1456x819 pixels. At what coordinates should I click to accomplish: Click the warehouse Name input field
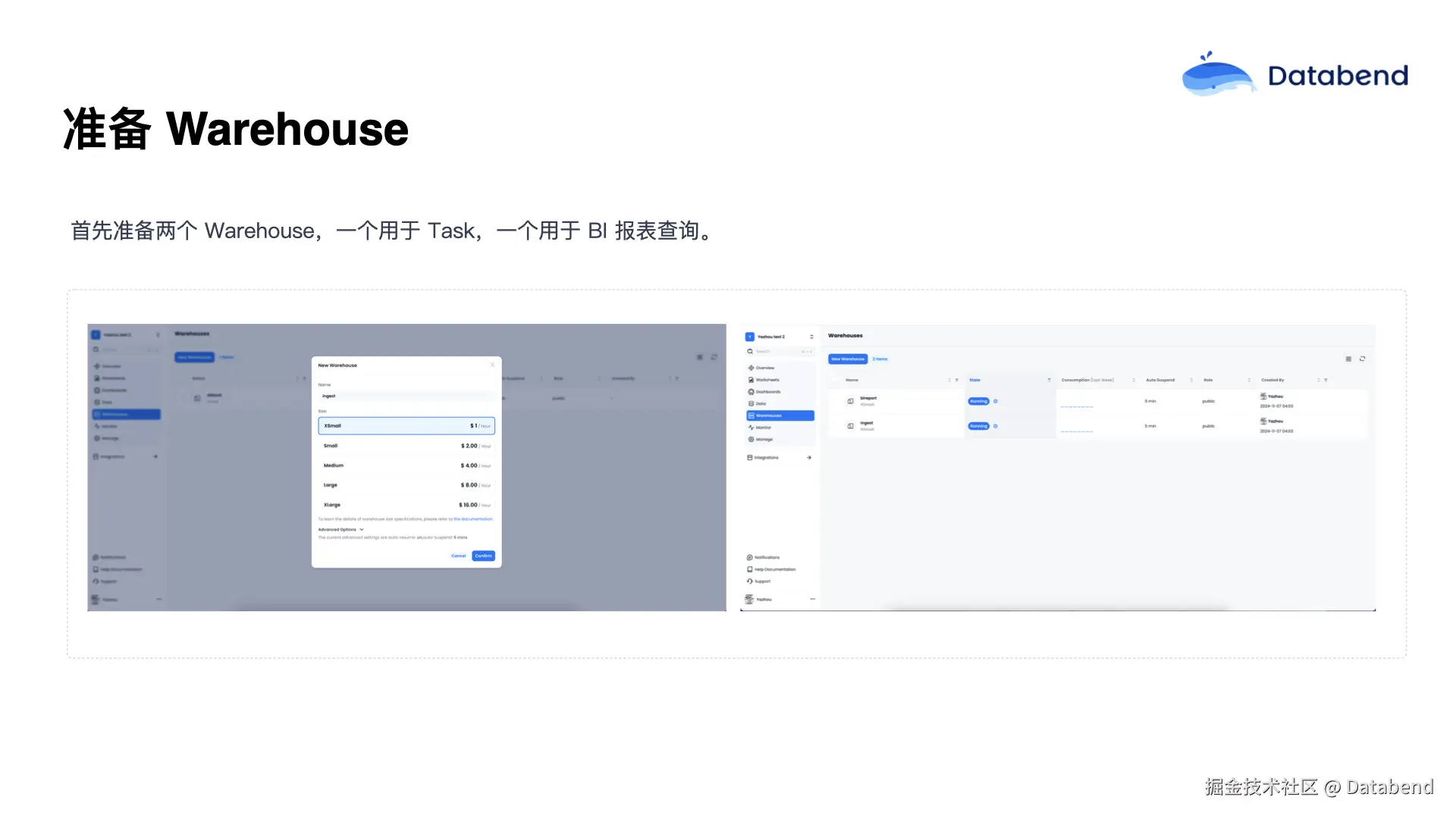[406, 396]
